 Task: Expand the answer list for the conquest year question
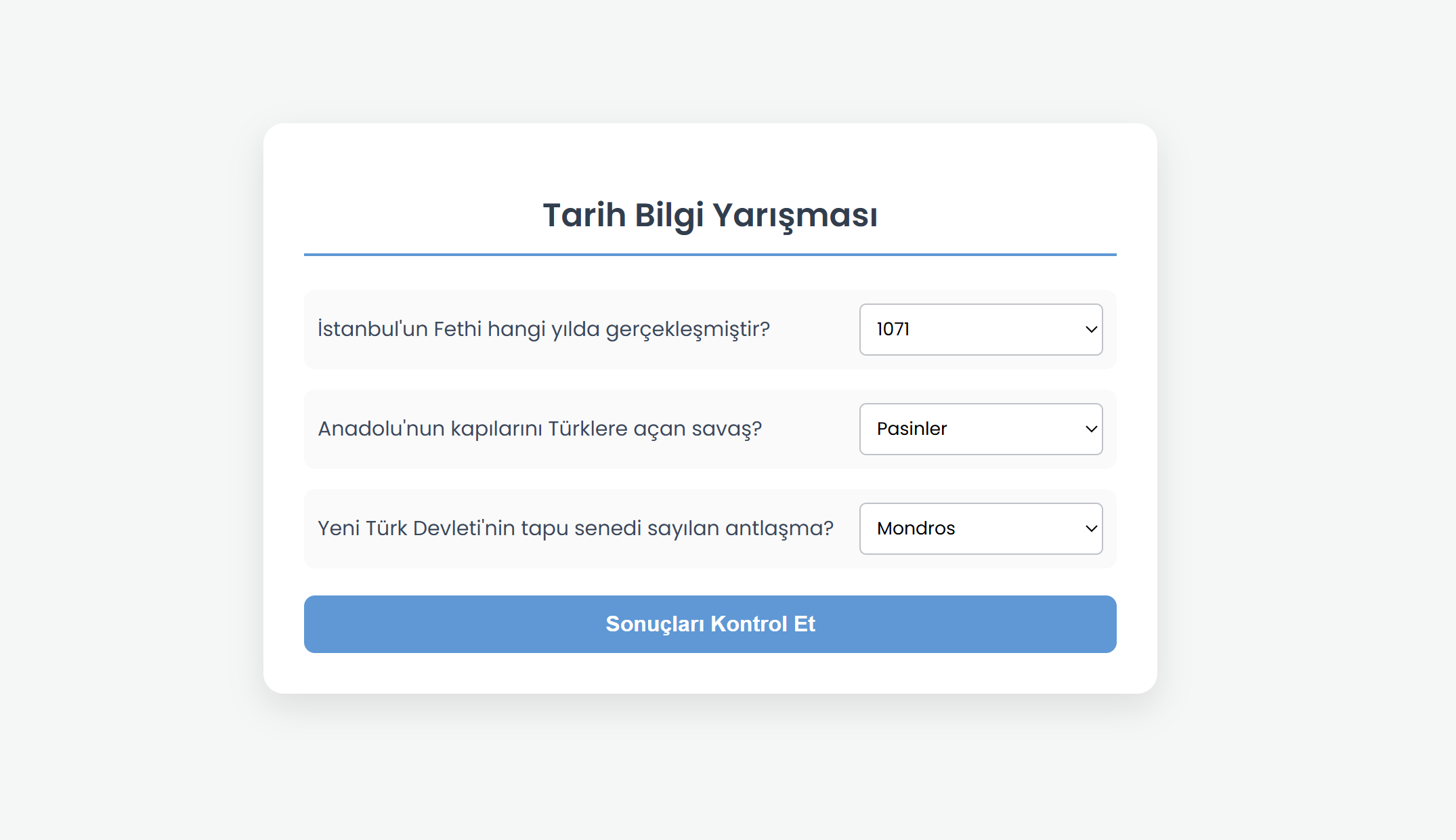tap(981, 329)
